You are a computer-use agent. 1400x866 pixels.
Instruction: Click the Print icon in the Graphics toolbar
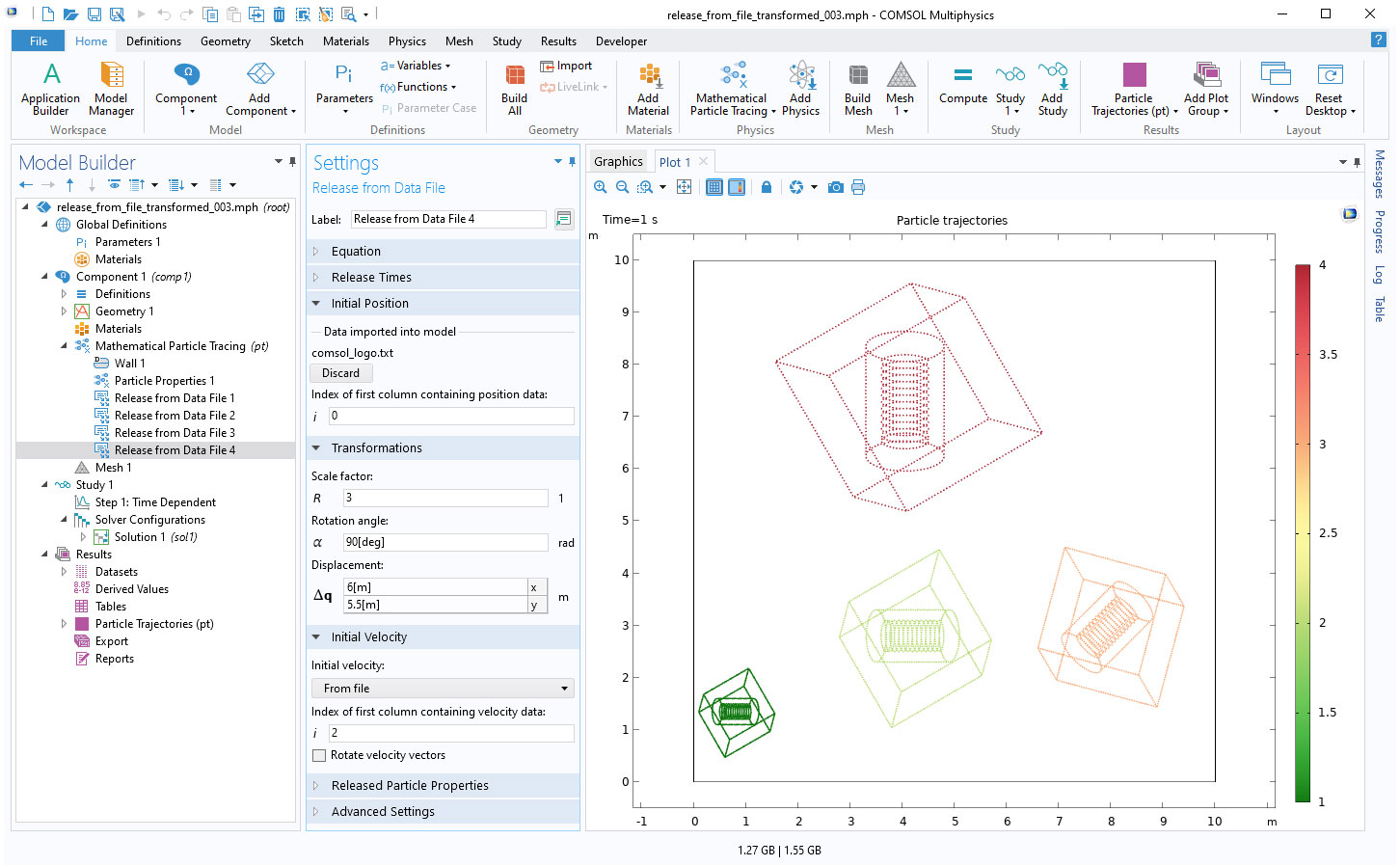(x=858, y=187)
